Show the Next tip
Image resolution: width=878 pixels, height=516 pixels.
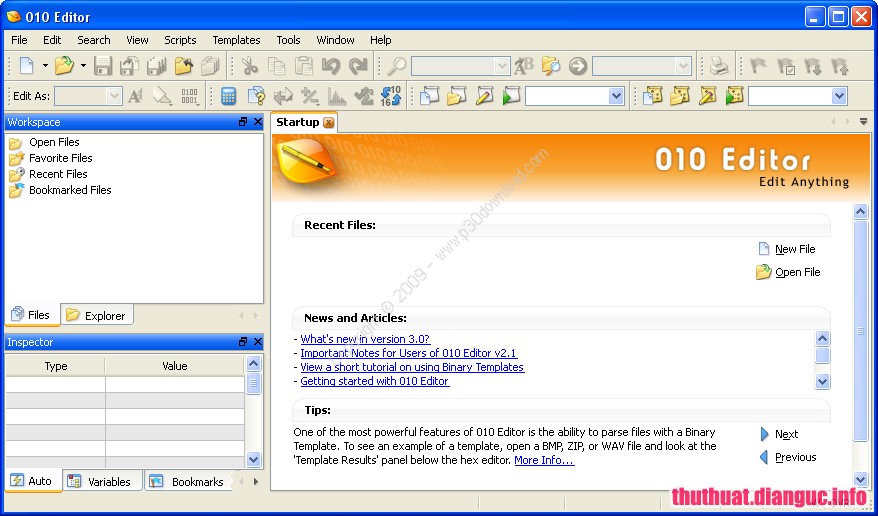779,434
